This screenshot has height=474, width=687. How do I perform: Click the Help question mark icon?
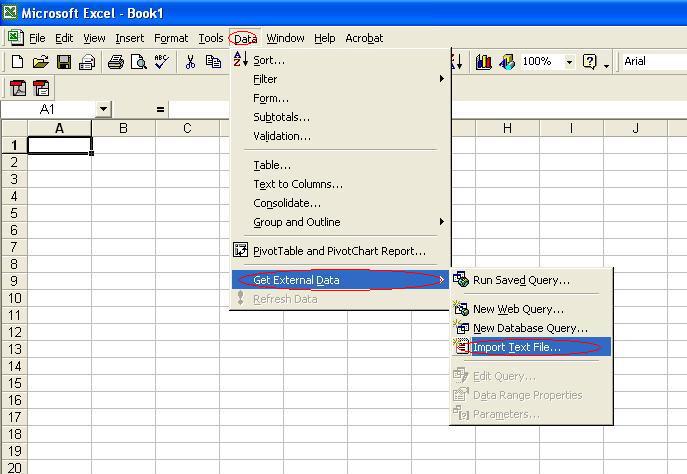[x=590, y=62]
